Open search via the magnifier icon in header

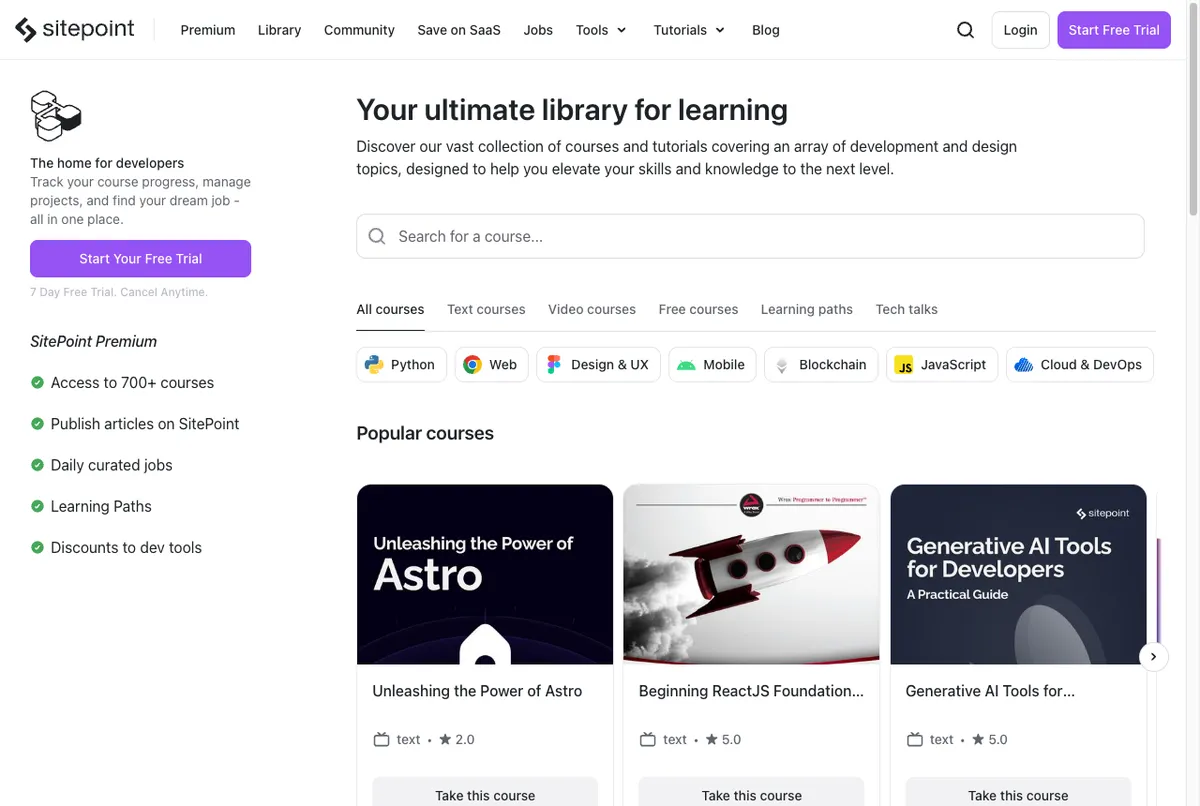pyautogui.click(x=965, y=30)
